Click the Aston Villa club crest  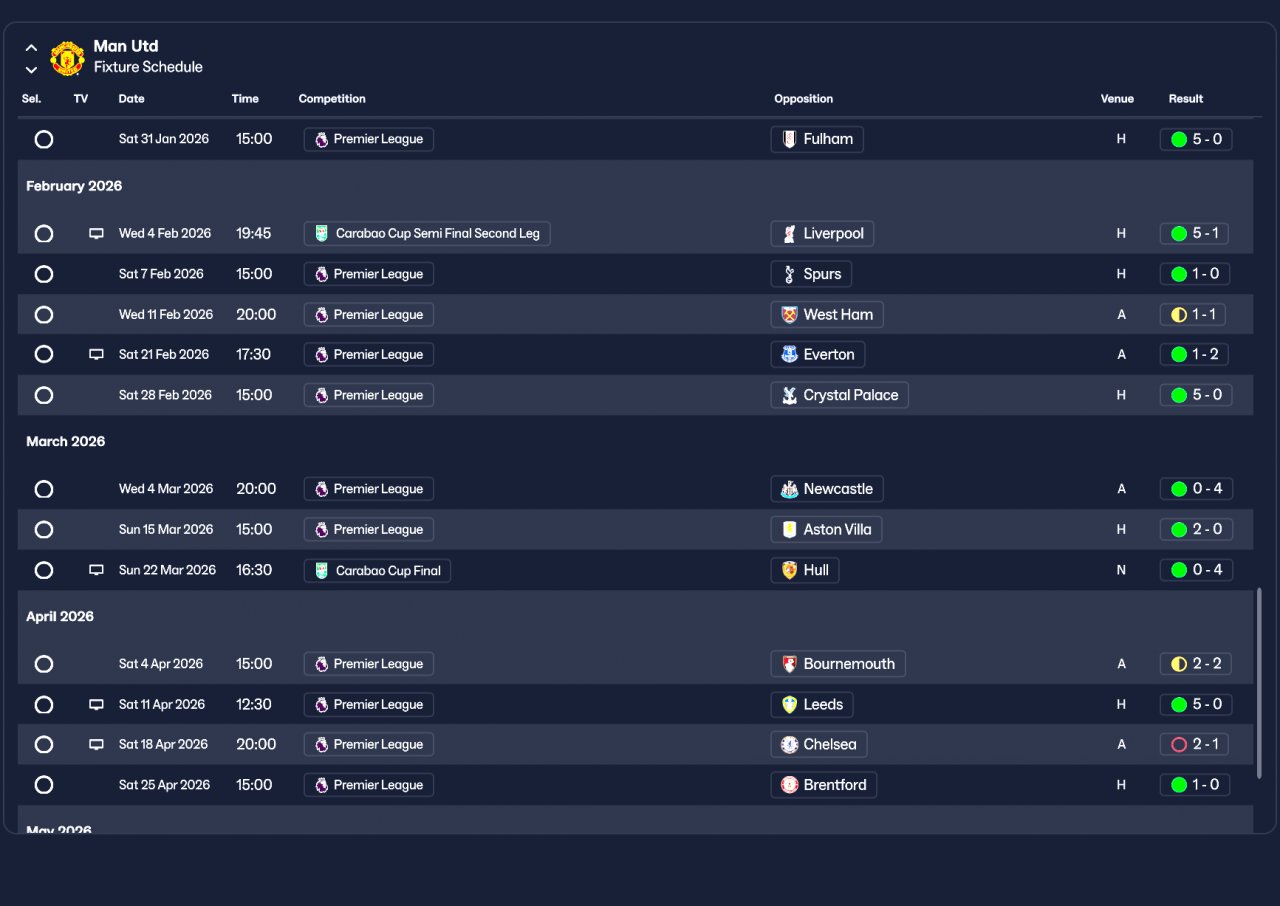point(789,529)
